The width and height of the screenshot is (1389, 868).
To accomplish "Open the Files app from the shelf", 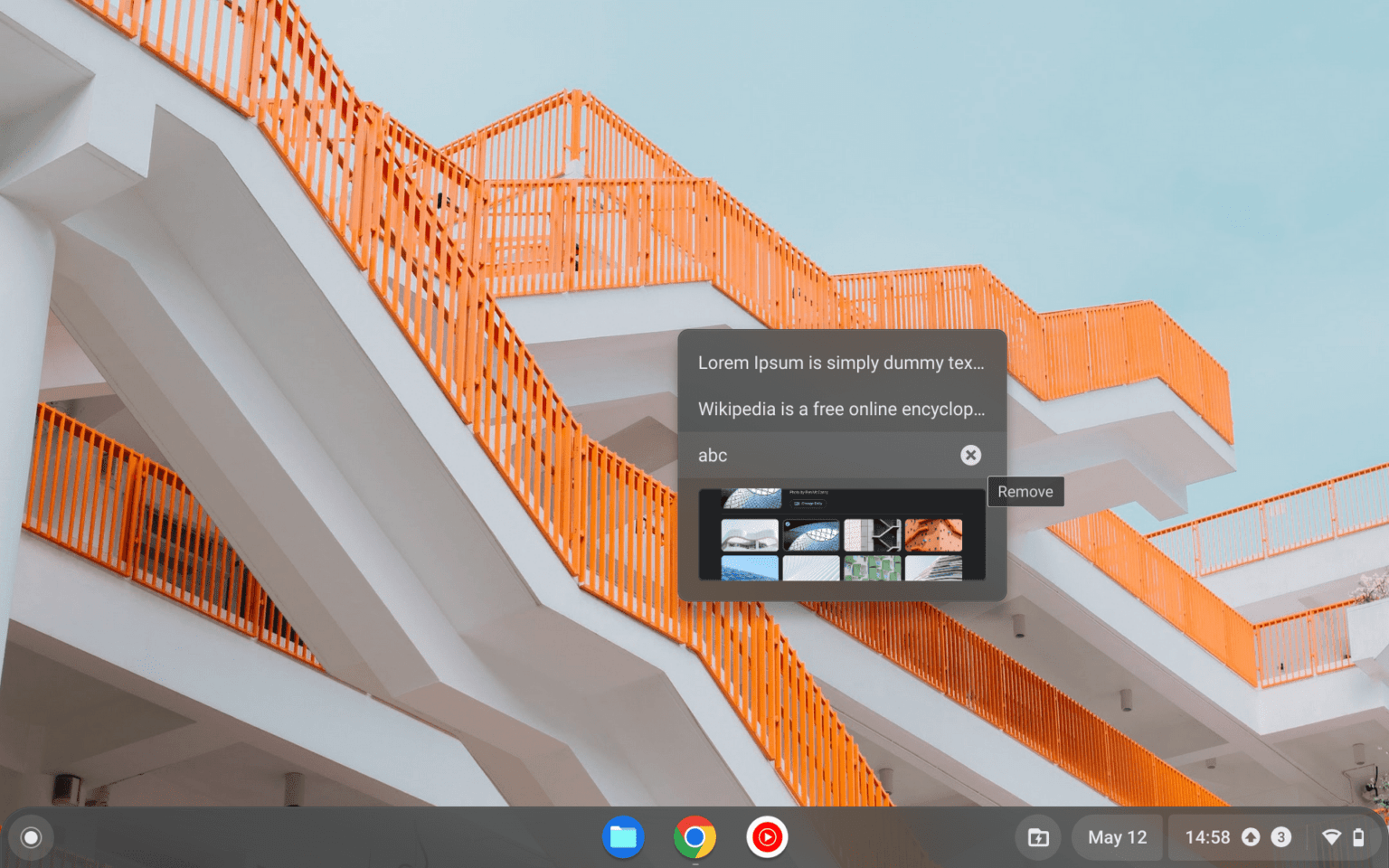I will tap(623, 837).
